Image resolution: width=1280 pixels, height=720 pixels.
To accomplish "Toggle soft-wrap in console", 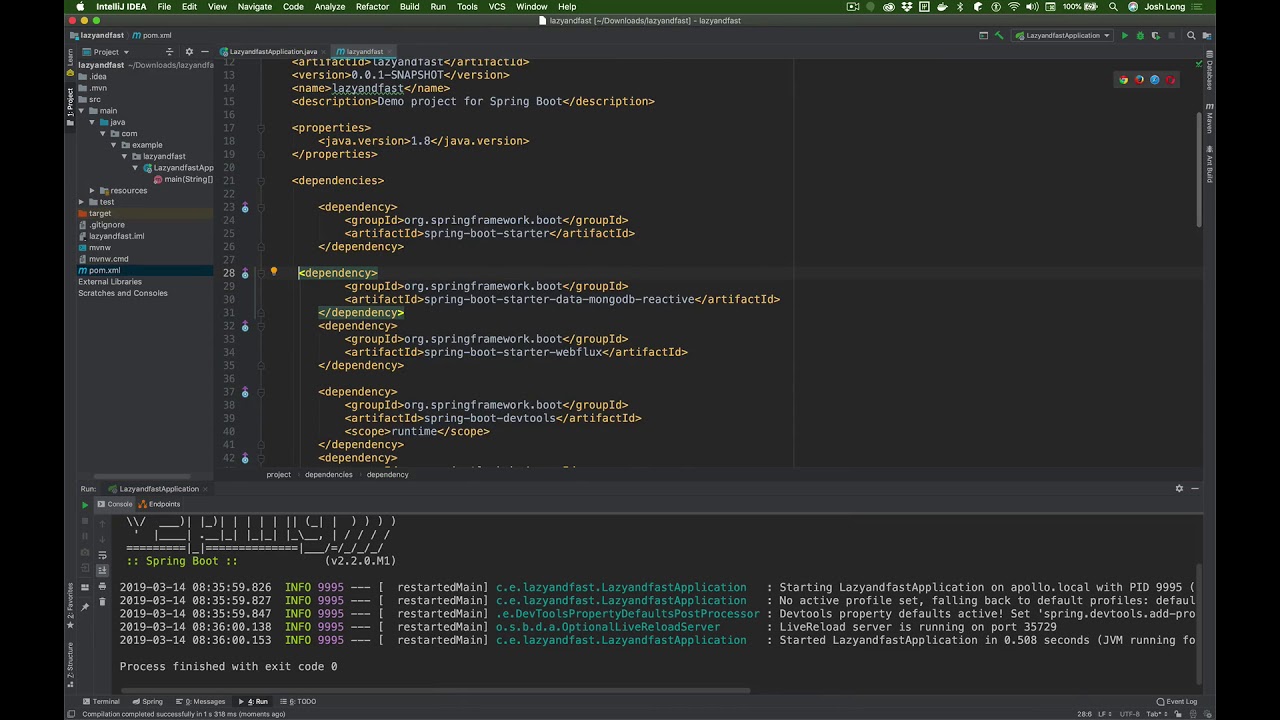I will 102,553.
